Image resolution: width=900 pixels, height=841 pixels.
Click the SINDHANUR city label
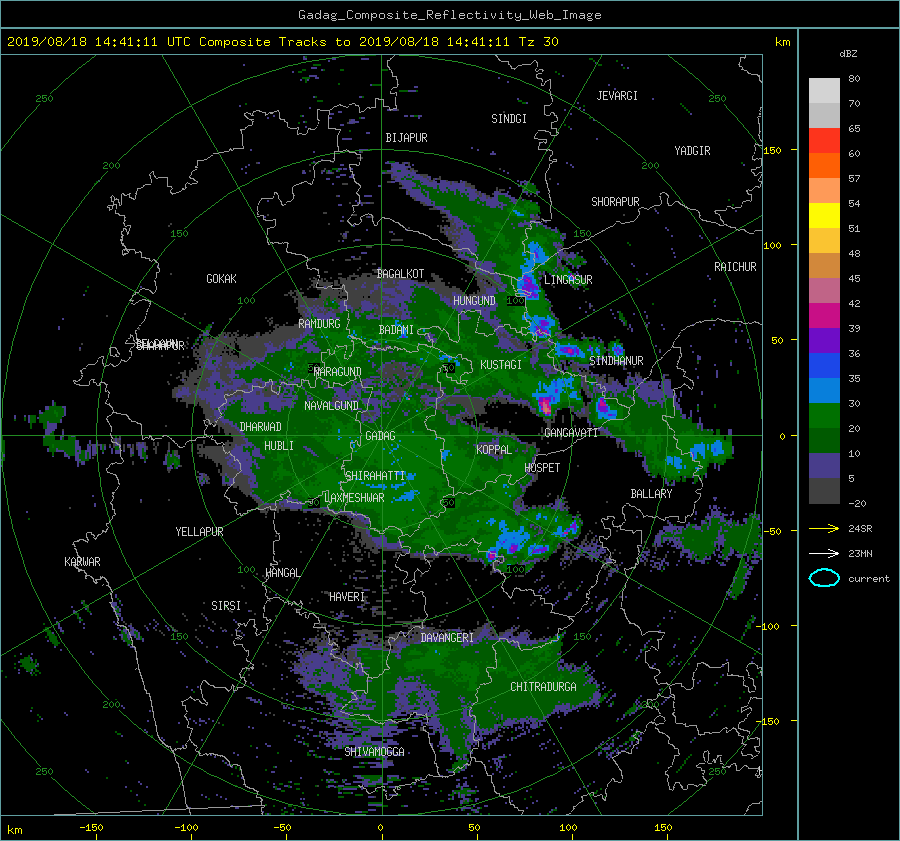[x=616, y=361]
